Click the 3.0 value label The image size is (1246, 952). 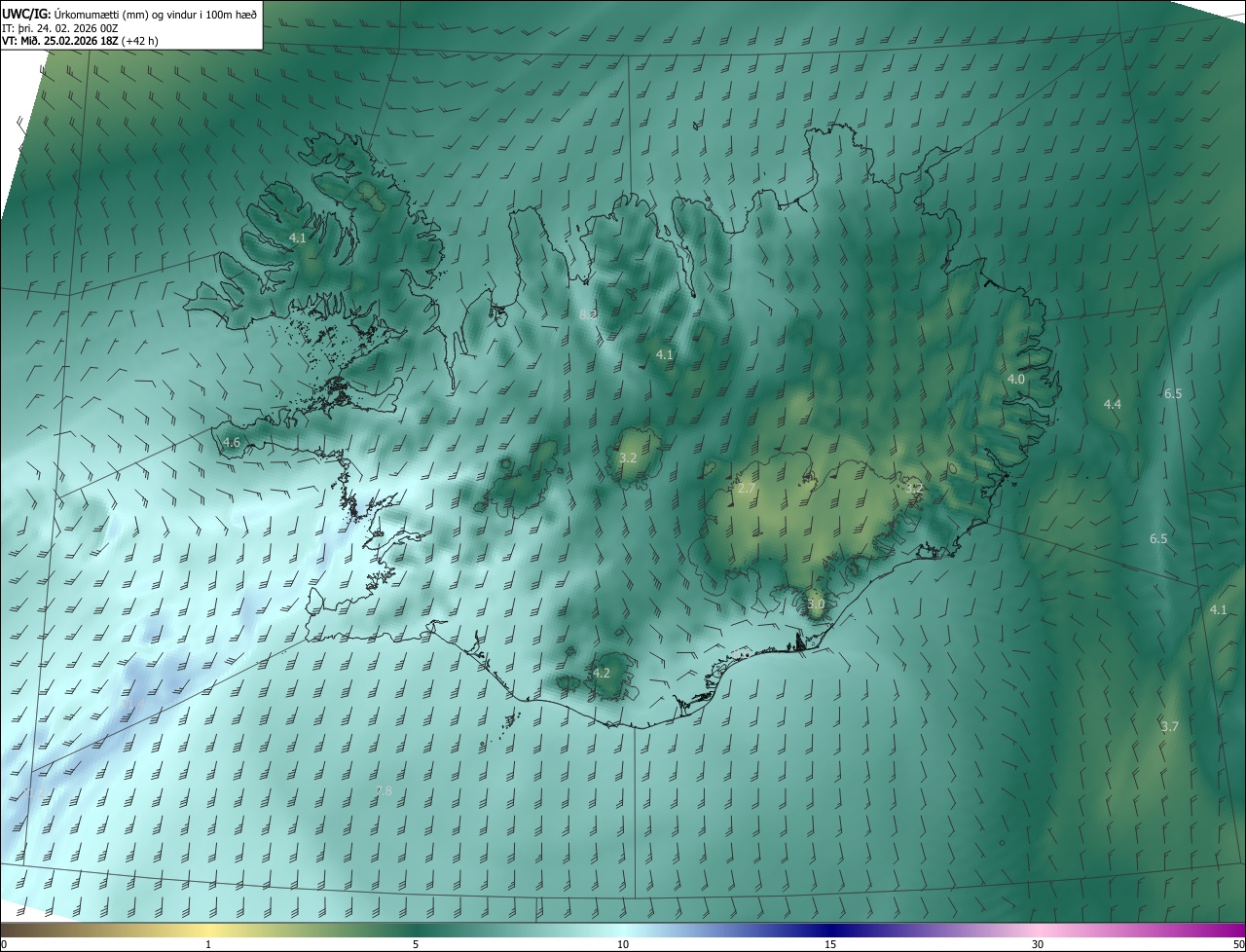pos(816,604)
